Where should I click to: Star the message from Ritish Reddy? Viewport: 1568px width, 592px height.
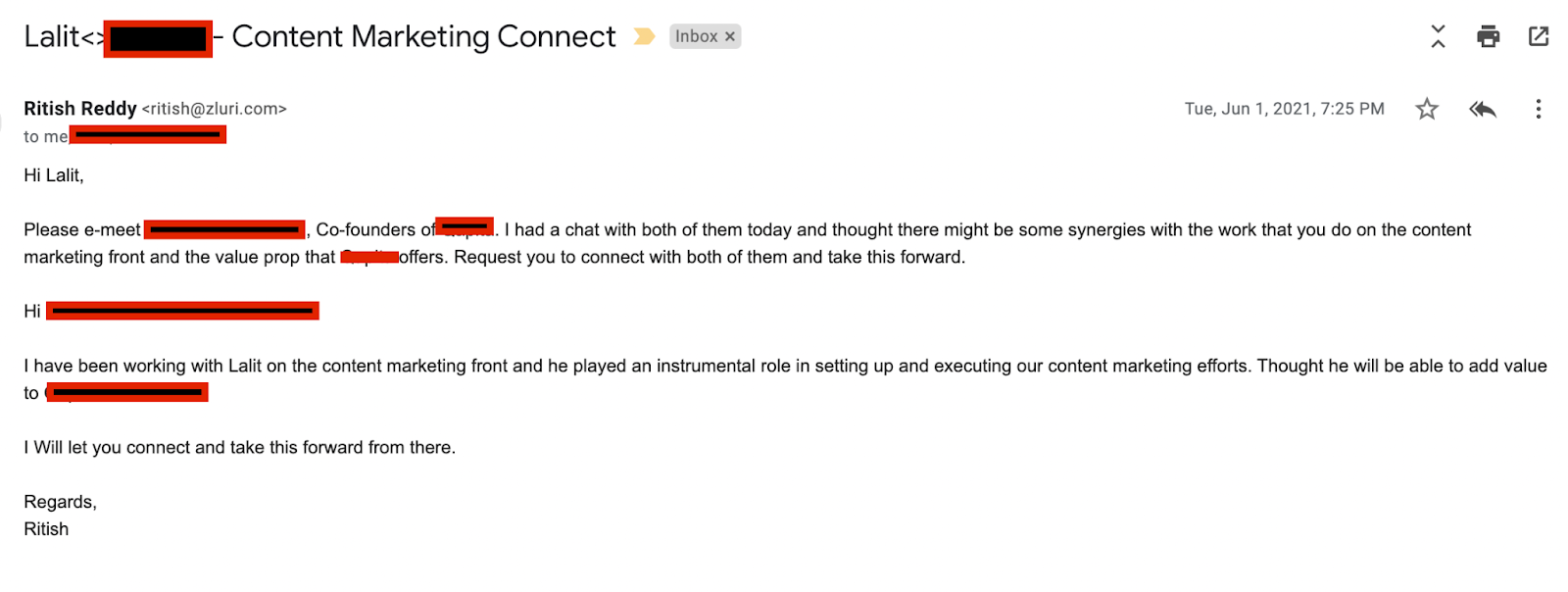tap(1427, 109)
